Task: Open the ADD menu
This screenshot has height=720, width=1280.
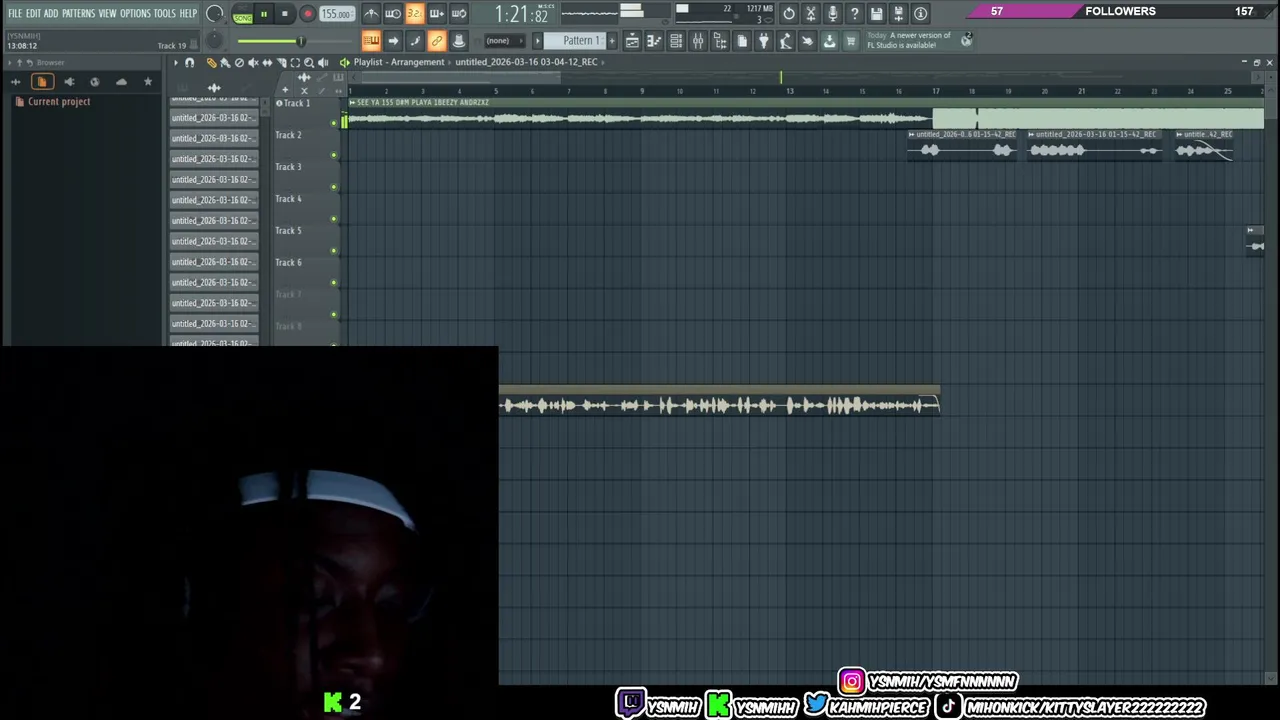Action: pos(51,13)
